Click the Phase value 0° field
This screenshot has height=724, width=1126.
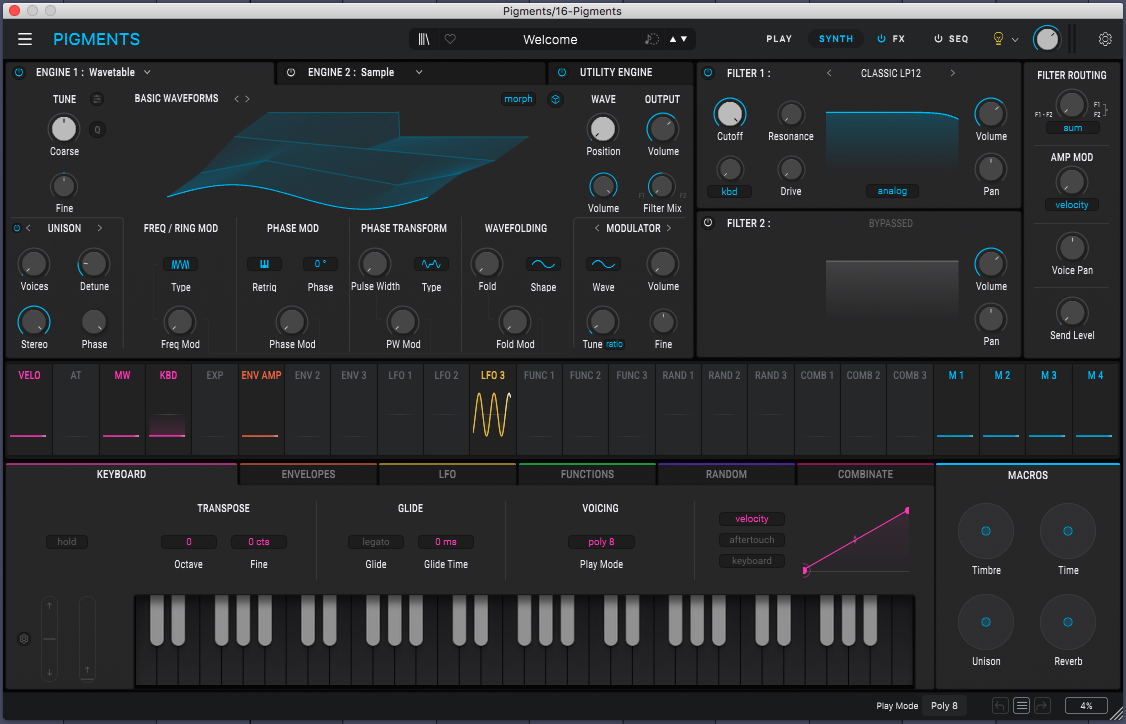320,264
